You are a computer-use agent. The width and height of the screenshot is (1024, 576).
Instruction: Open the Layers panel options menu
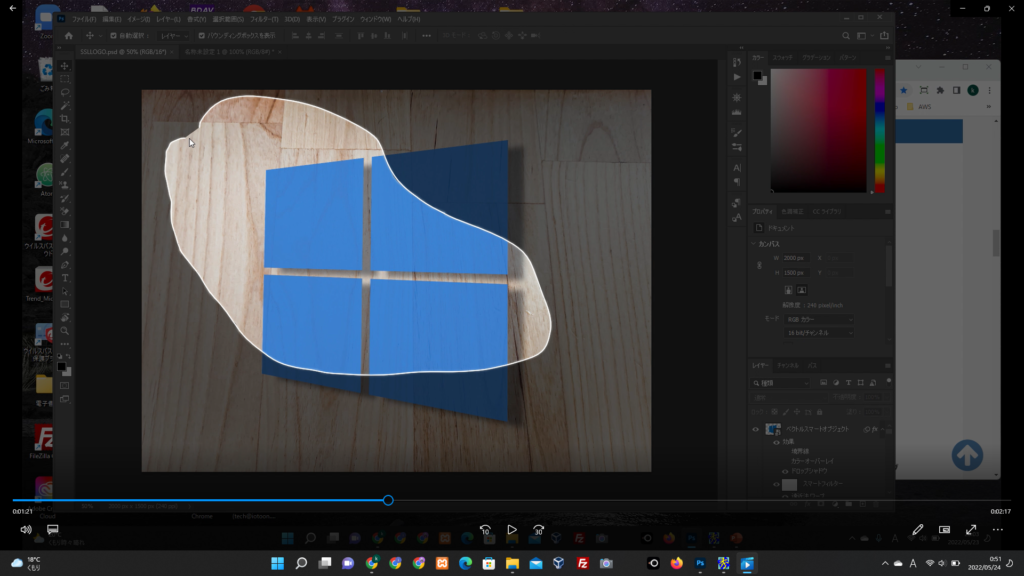888,366
